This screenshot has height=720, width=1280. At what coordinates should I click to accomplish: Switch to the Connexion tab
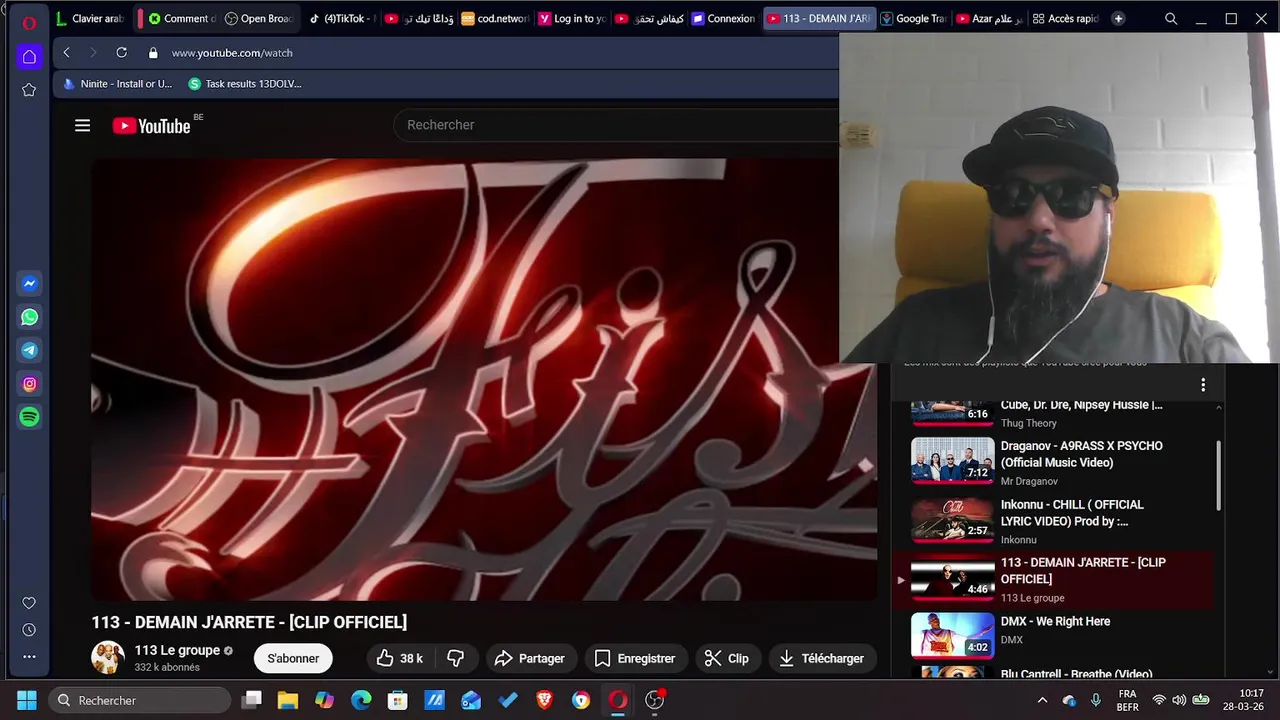723,18
